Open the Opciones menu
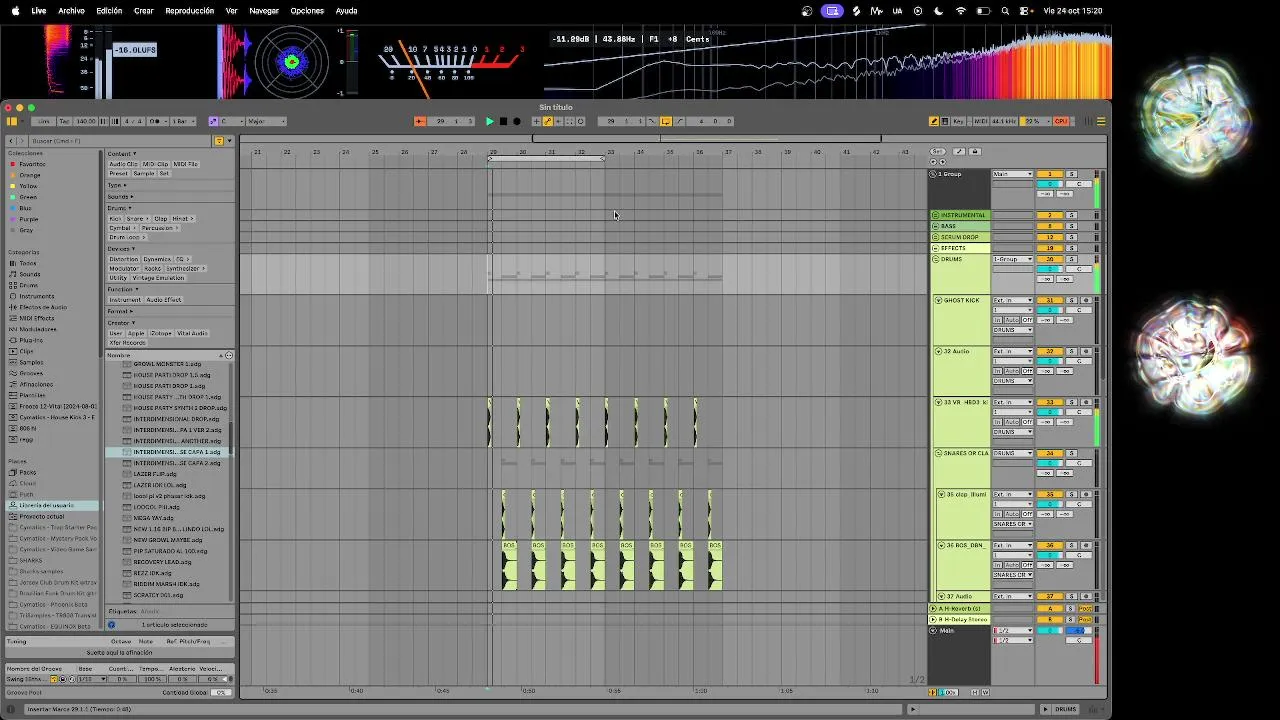Viewport: 1280px width, 720px height. [307, 11]
